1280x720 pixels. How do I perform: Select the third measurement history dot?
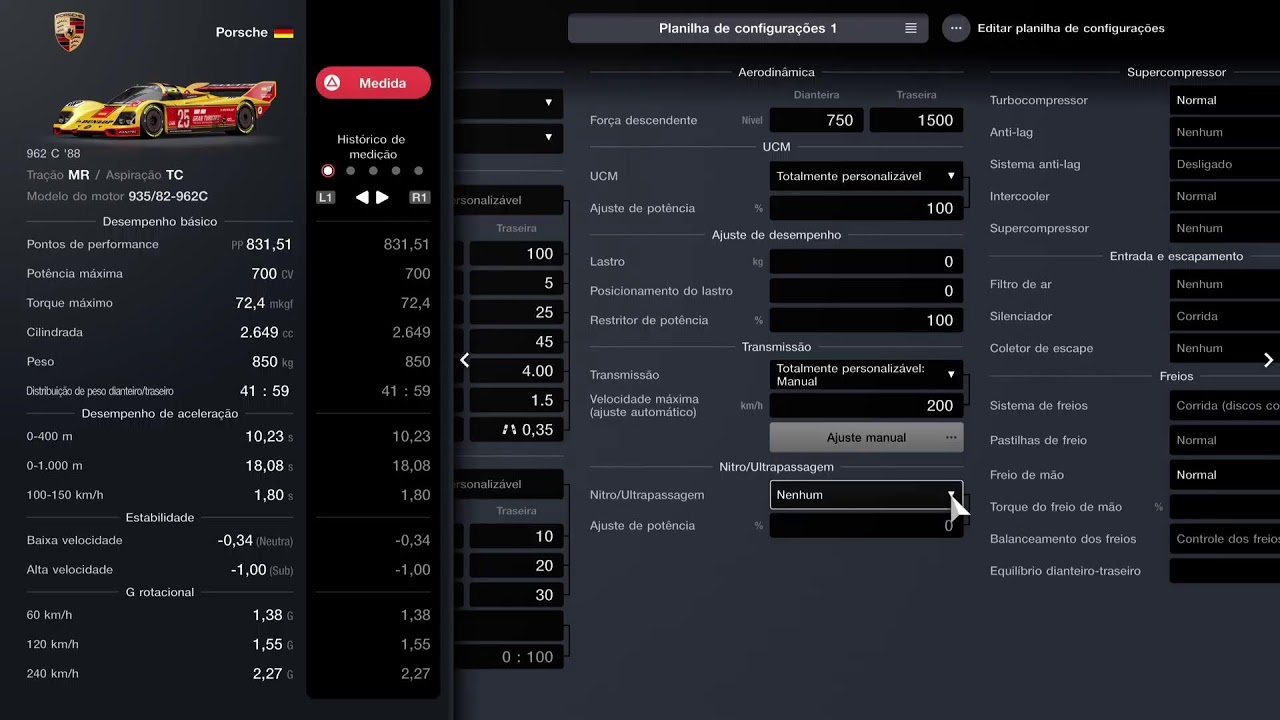(x=373, y=171)
